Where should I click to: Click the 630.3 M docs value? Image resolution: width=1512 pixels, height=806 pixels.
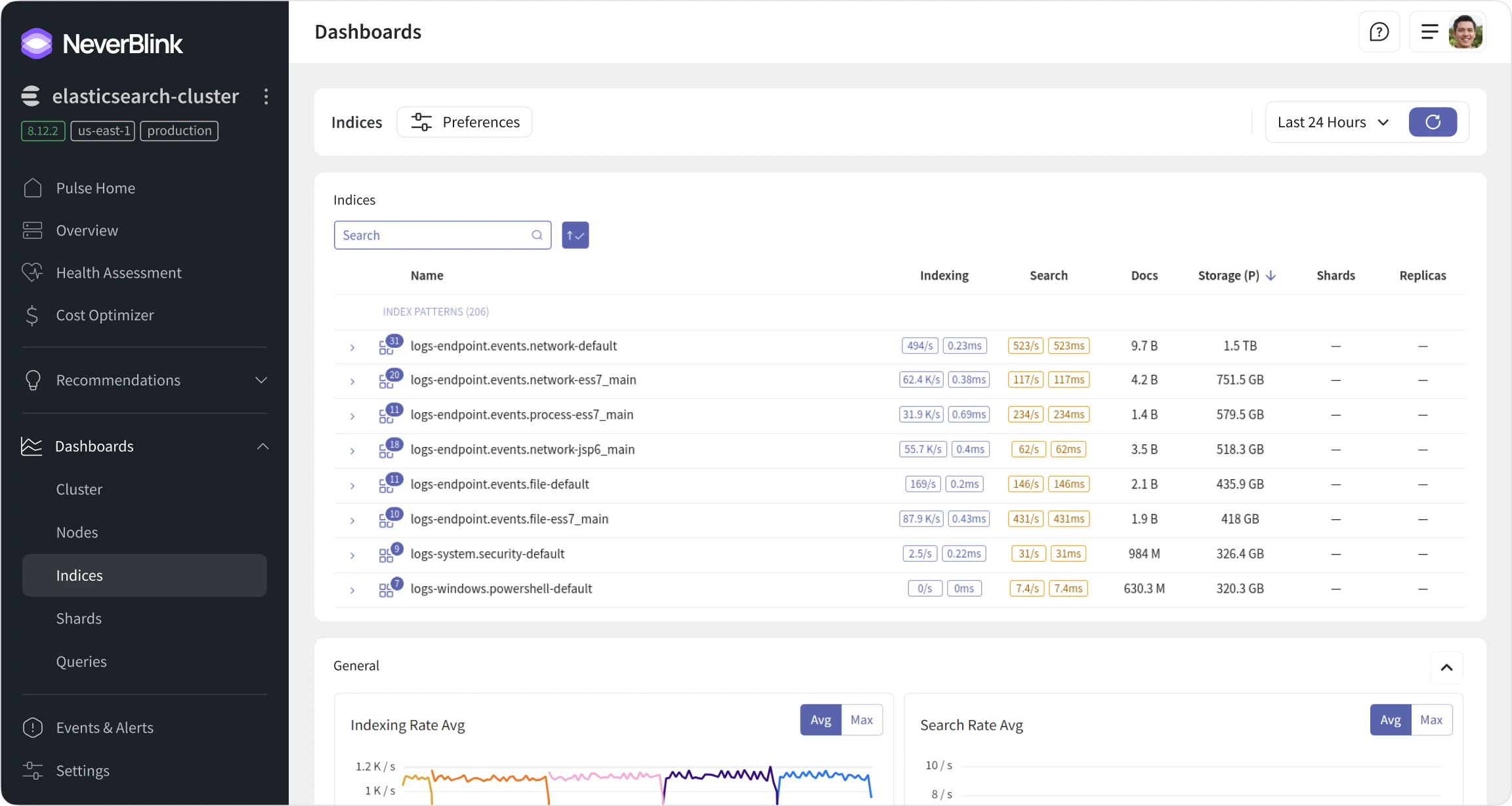click(1144, 588)
